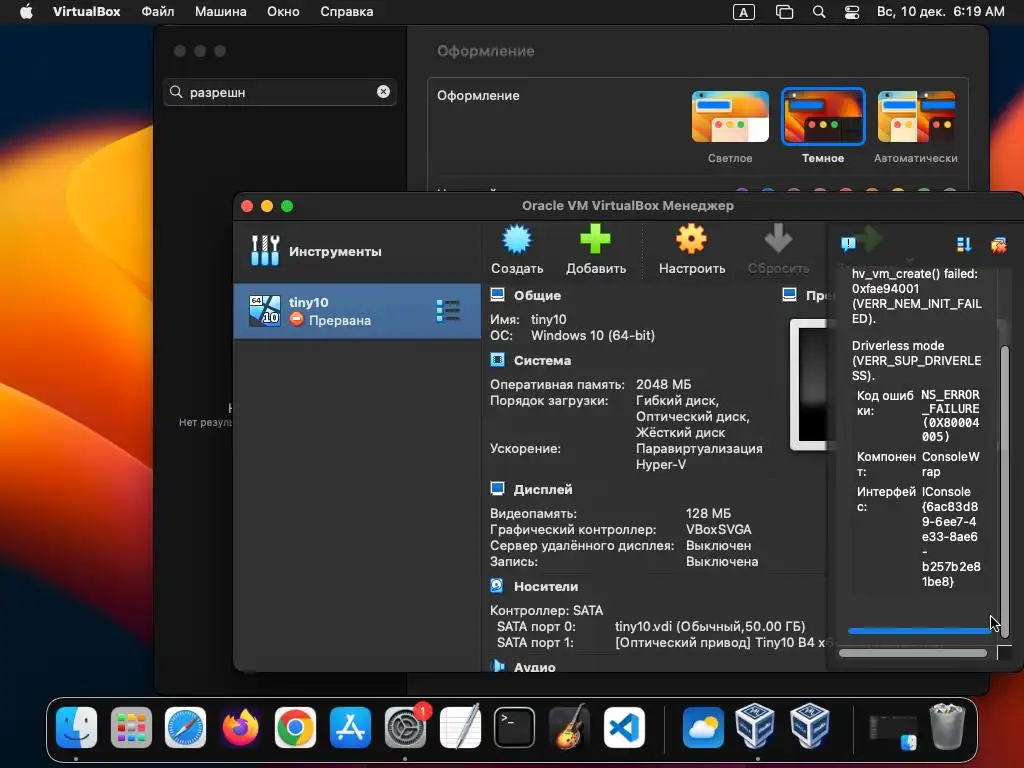Open the Машина menu

(221, 12)
